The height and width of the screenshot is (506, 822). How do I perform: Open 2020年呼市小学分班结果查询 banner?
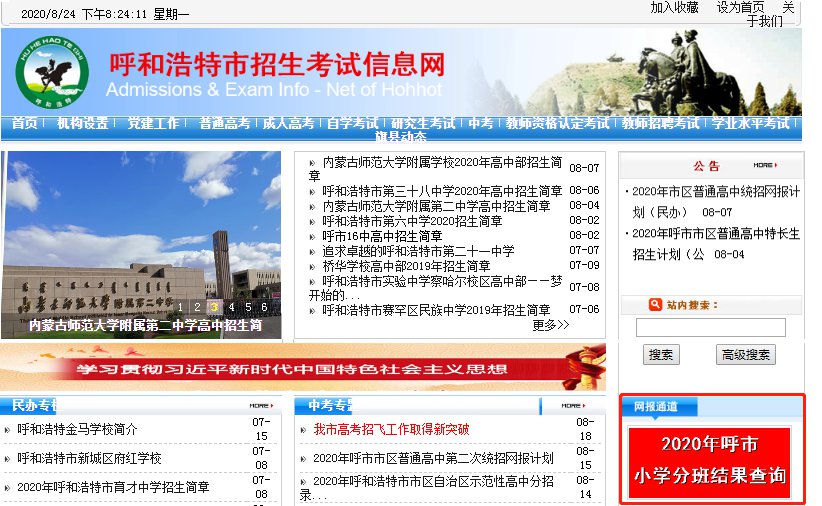click(710, 462)
